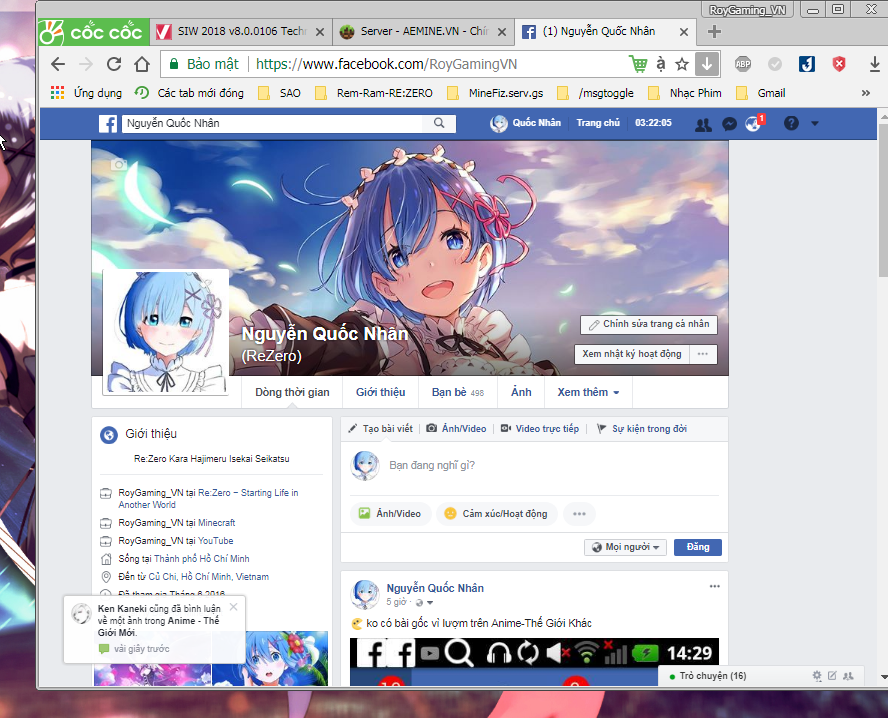View friend requests in the top bar

(x=702, y=123)
